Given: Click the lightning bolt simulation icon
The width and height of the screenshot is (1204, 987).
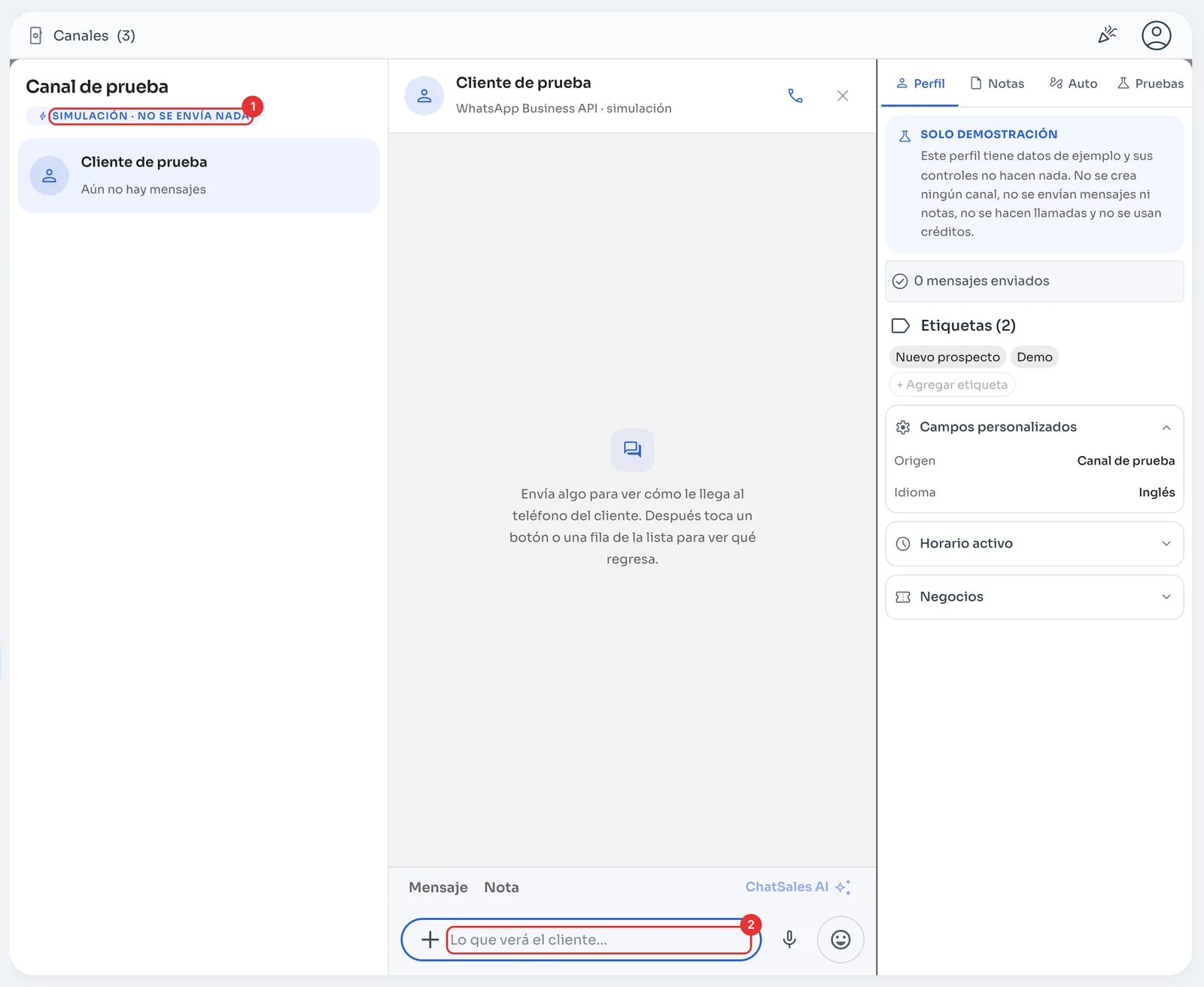Looking at the screenshot, I should click(x=43, y=116).
